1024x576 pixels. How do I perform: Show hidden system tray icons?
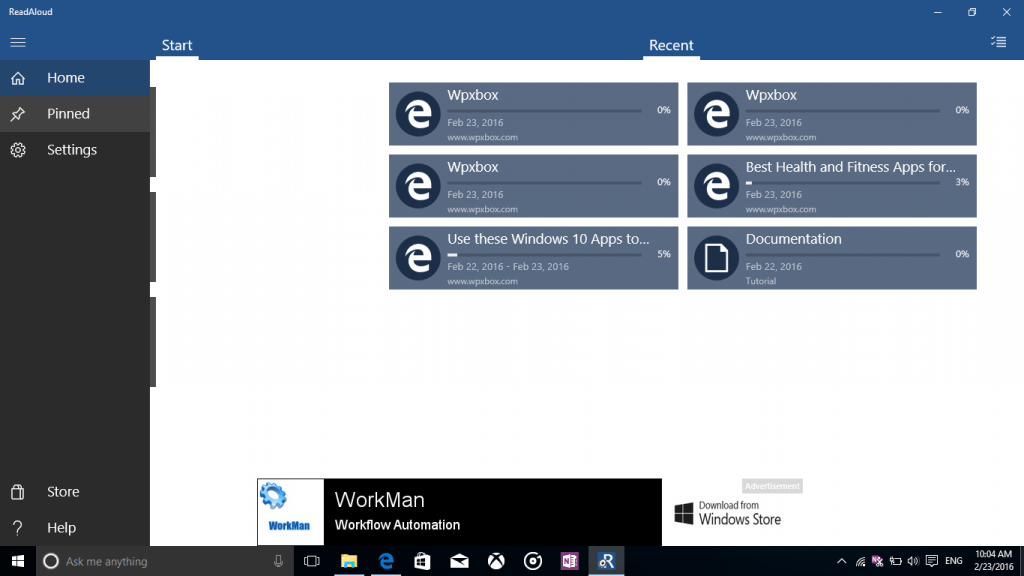coord(842,561)
